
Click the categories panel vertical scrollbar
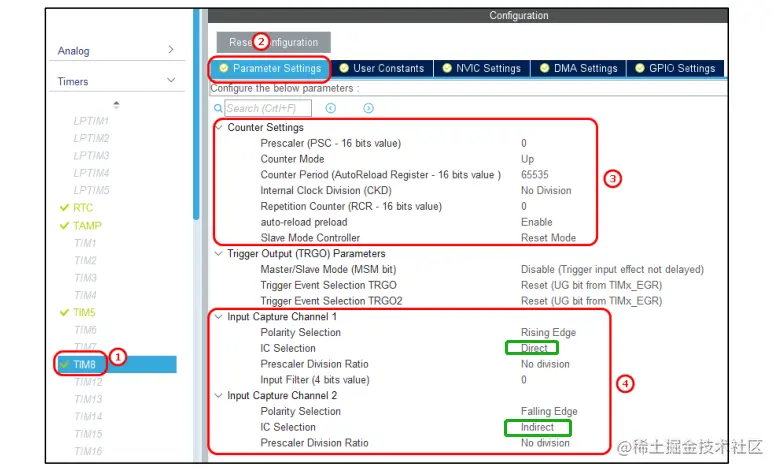(196, 114)
